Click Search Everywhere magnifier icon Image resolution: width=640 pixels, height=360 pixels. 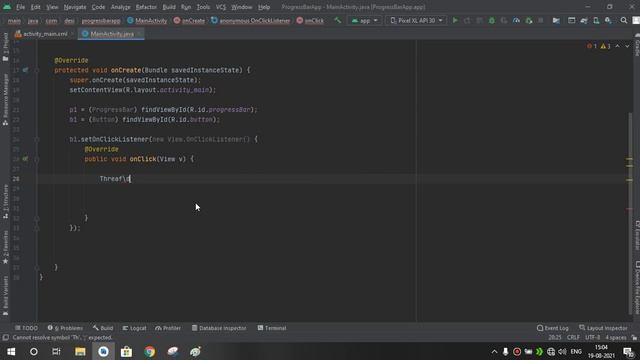click(624, 20)
